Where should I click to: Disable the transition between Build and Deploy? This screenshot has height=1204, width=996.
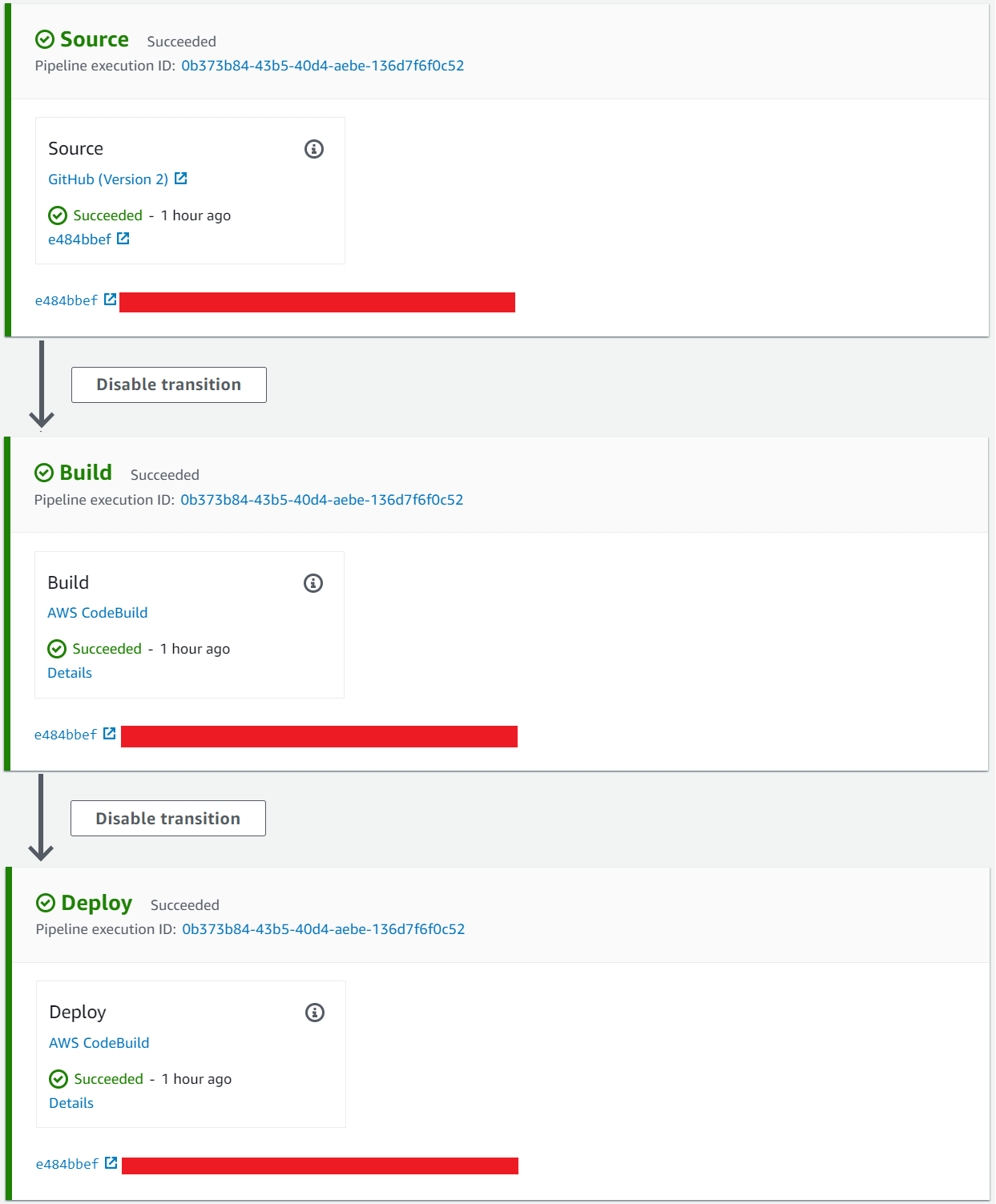tap(167, 818)
